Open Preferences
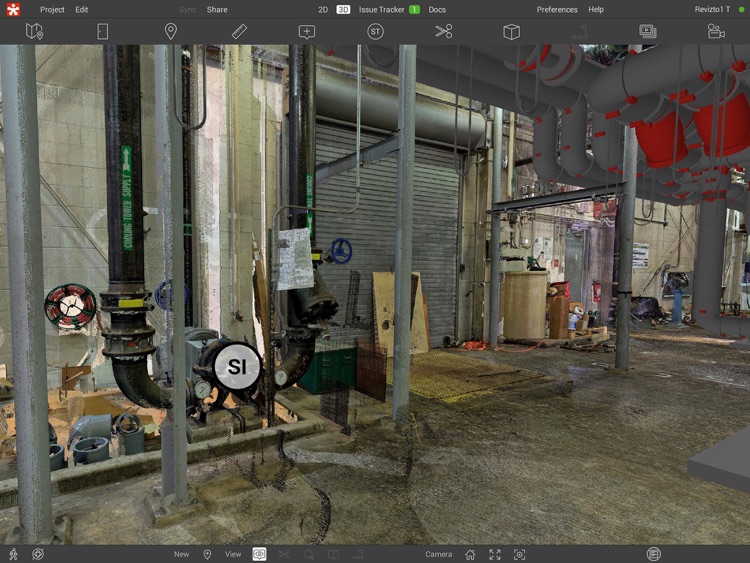 (557, 10)
